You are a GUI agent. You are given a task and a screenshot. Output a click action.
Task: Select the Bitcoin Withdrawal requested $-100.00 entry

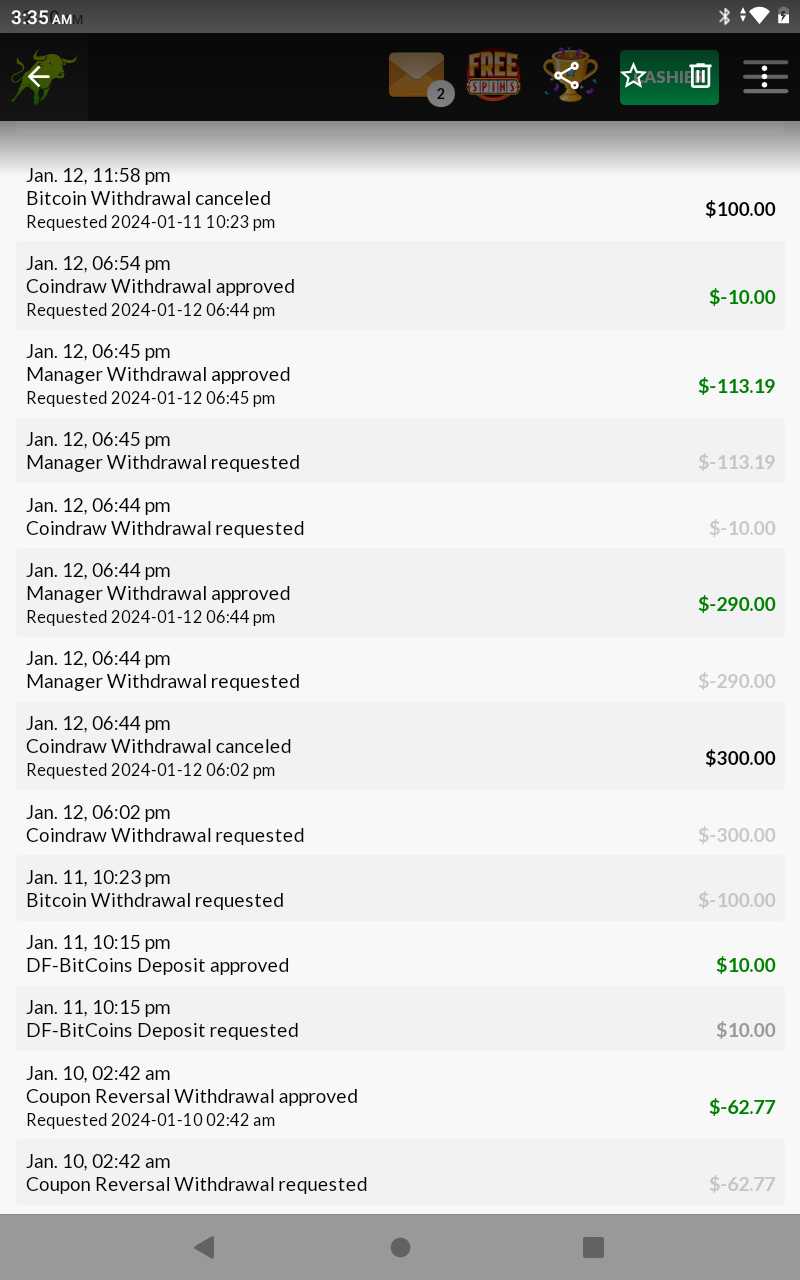[400, 888]
